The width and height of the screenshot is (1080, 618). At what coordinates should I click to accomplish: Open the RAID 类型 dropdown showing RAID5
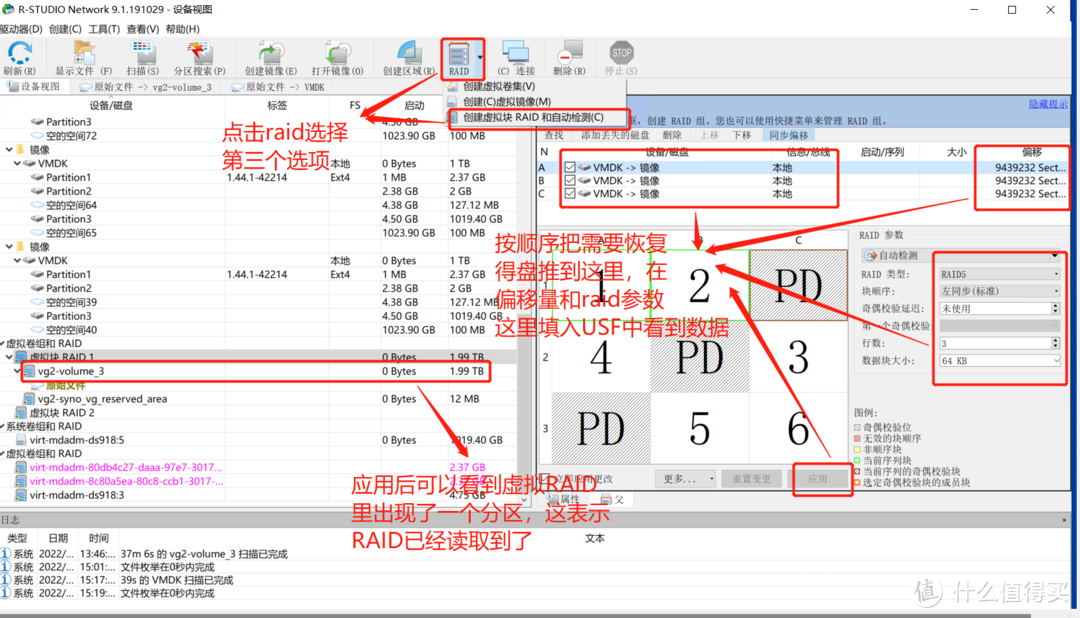pyautogui.click(x=999, y=274)
